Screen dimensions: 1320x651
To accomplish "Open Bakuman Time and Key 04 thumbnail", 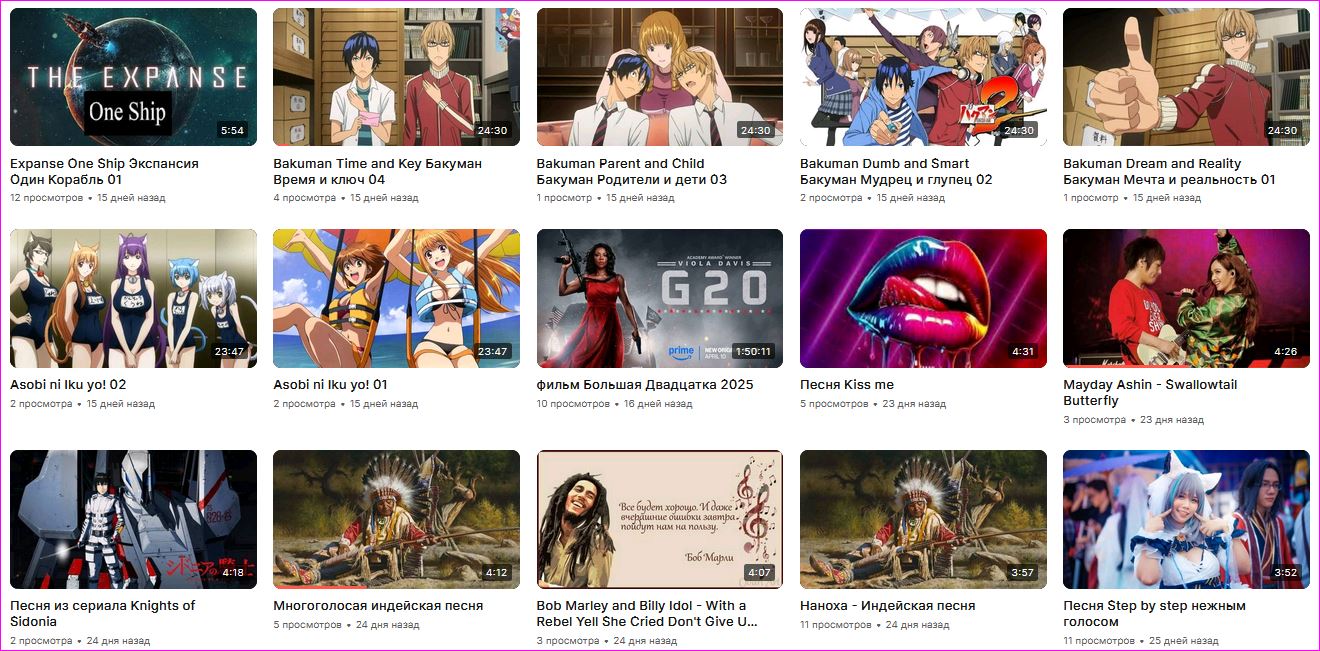I will (396, 77).
